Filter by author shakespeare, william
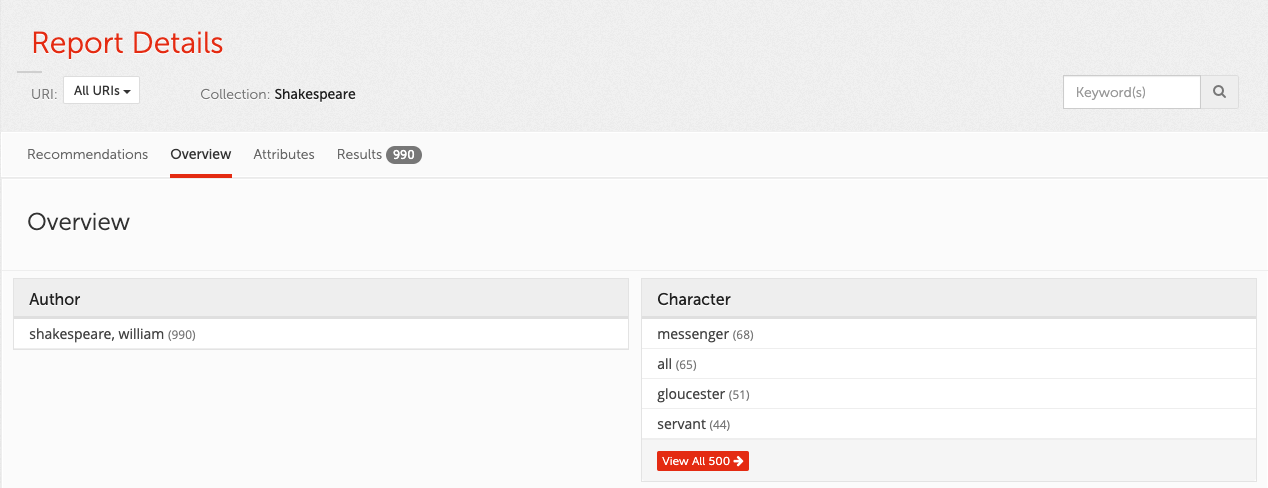This screenshot has height=488, width=1268. tap(96, 334)
